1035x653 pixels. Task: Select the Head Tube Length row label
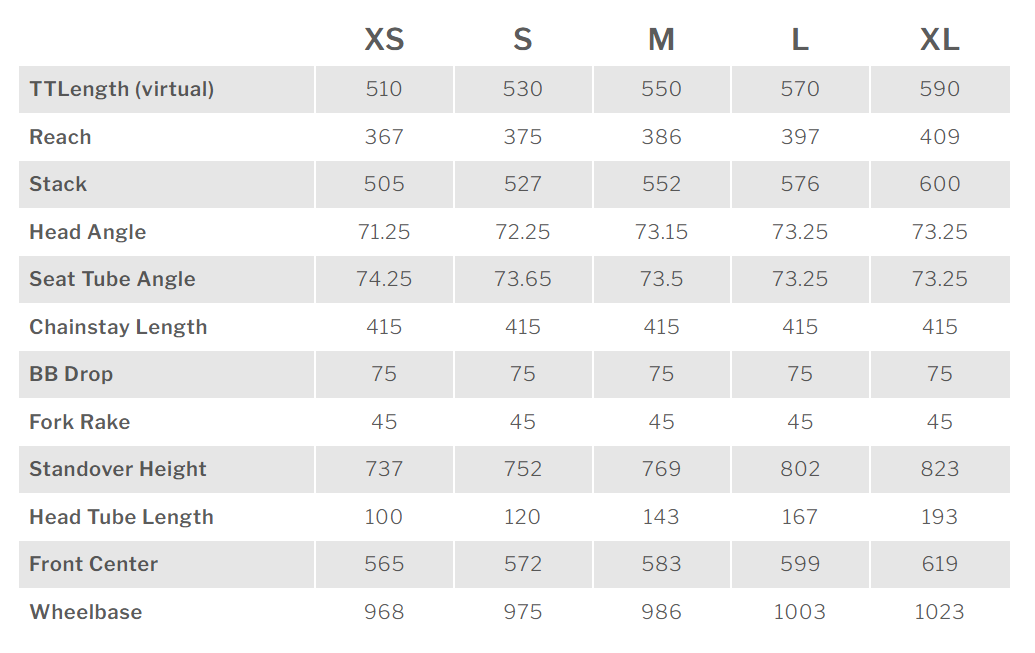(x=121, y=517)
